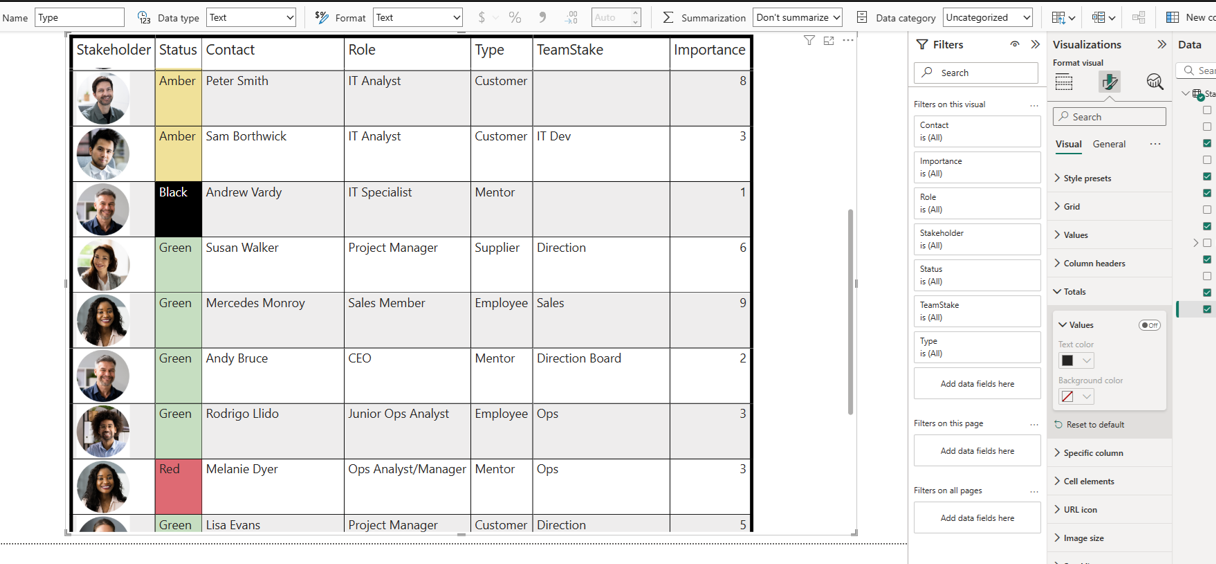Collapse the Filters pane with double chevron

point(1035,45)
